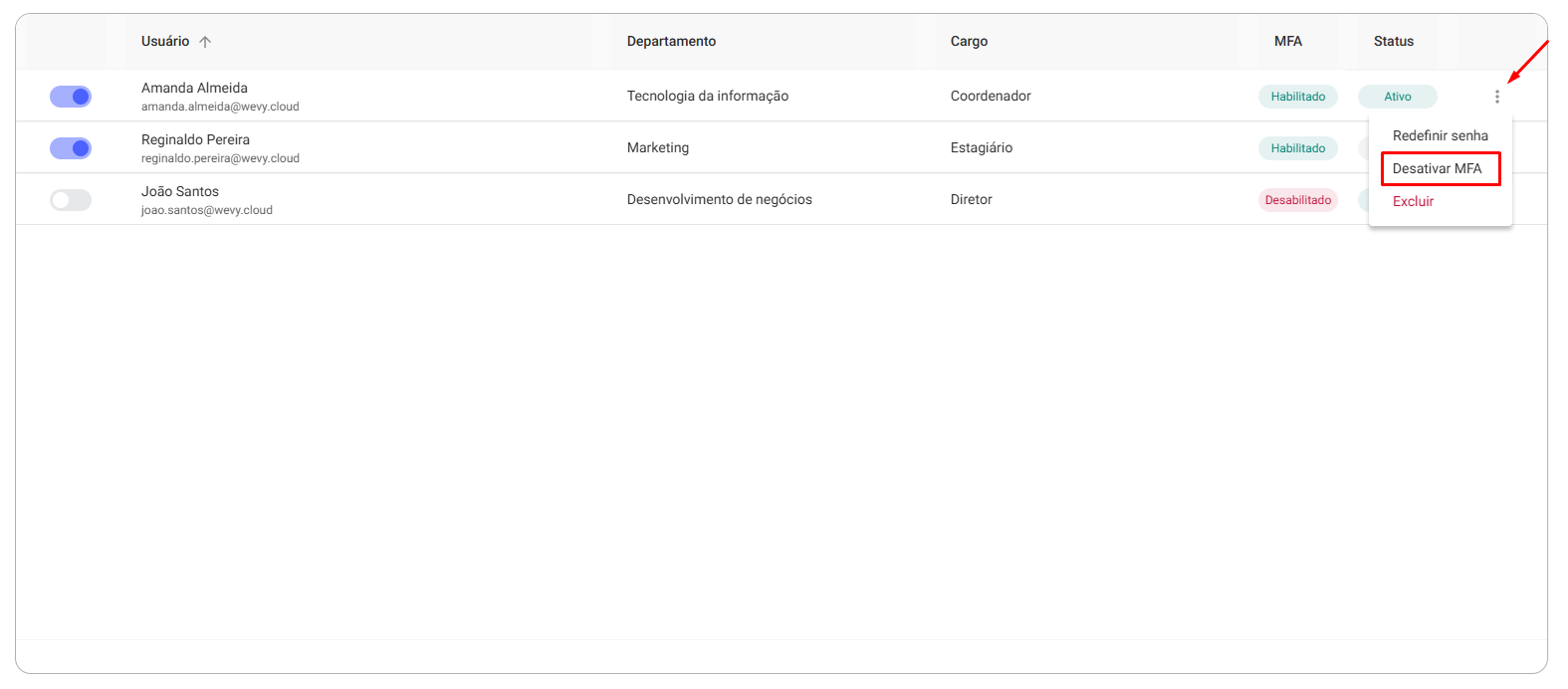The image size is (1568, 689).
Task: Click the MFA column header
Action: [1288, 41]
